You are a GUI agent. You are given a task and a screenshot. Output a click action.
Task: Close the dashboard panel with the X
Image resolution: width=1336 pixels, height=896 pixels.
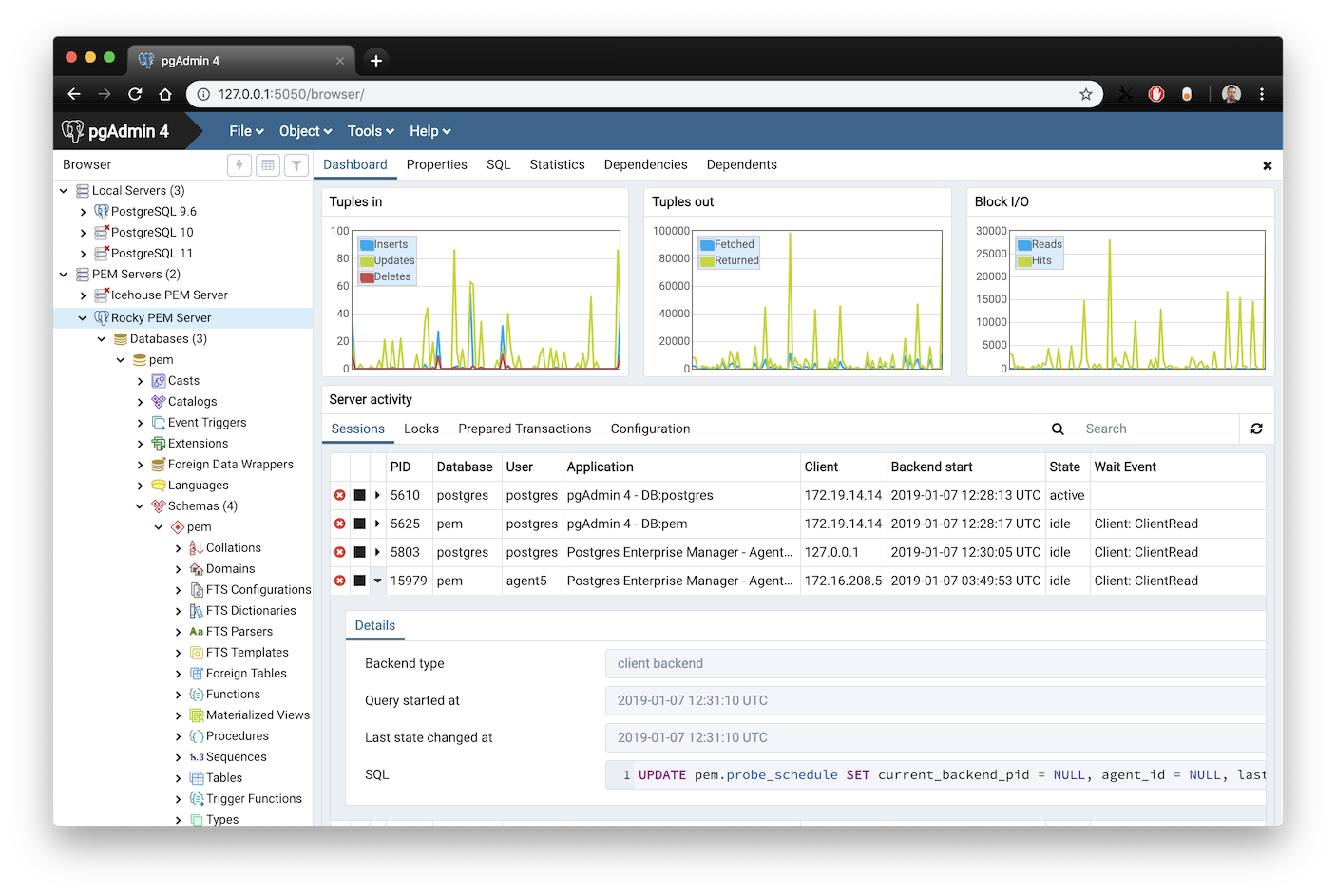tap(1267, 166)
